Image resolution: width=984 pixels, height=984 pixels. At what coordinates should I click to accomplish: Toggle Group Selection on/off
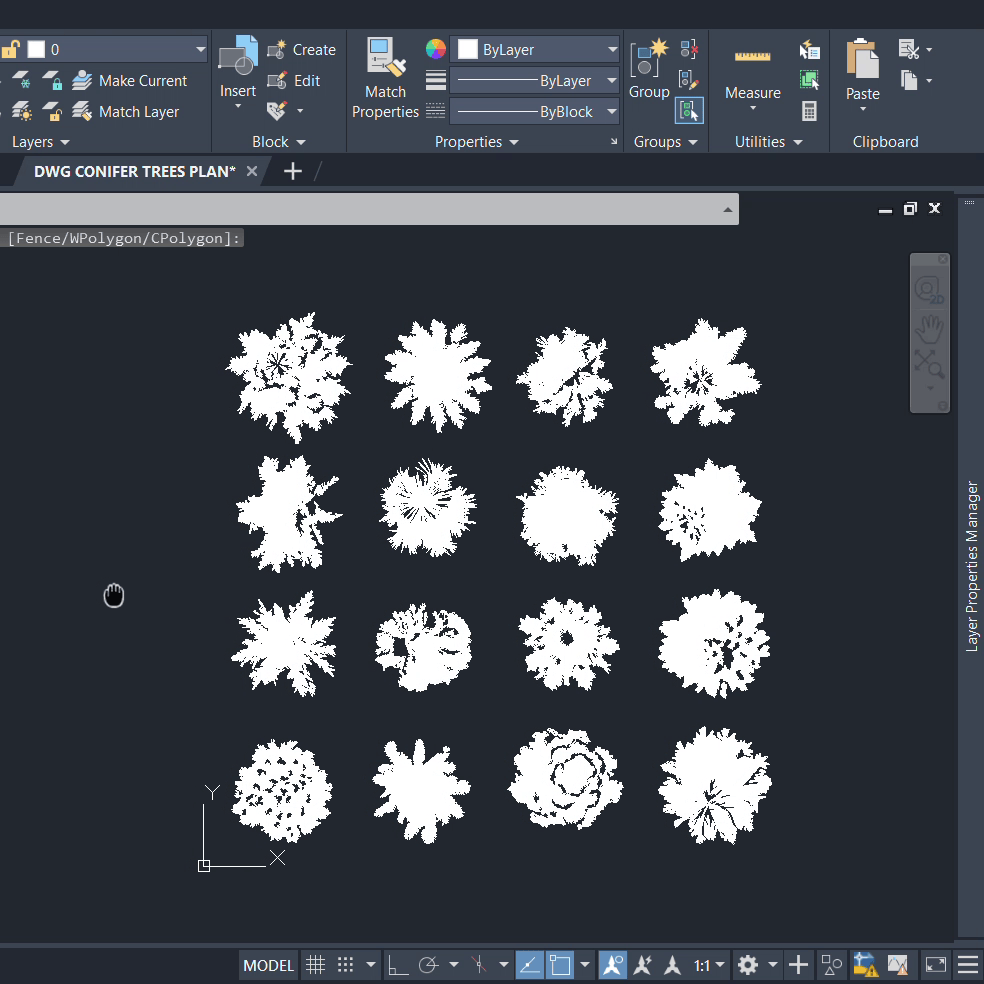[689, 111]
